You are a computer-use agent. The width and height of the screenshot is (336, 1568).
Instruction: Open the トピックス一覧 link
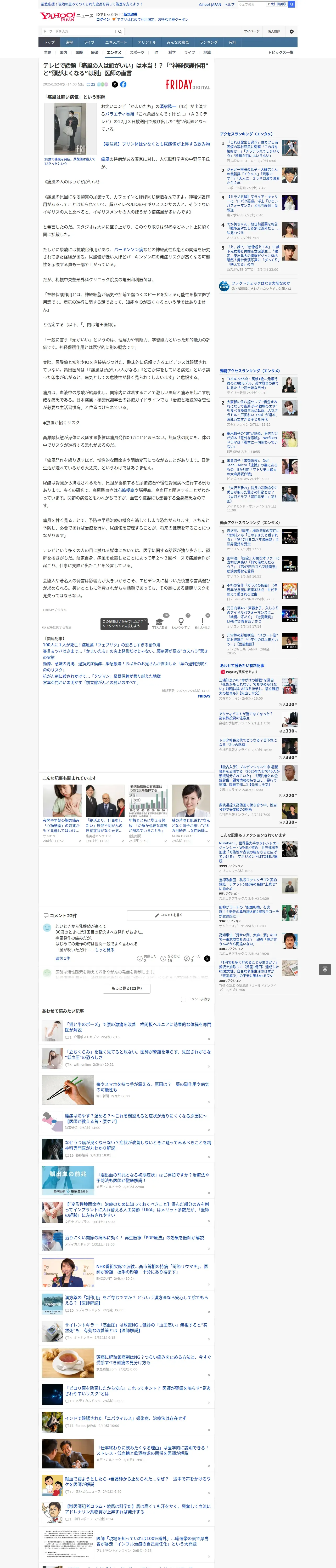point(281,52)
